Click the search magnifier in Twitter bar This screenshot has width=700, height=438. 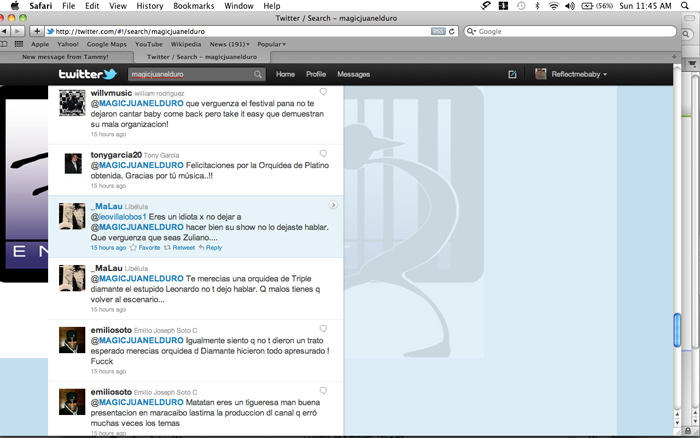coord(258,75)
